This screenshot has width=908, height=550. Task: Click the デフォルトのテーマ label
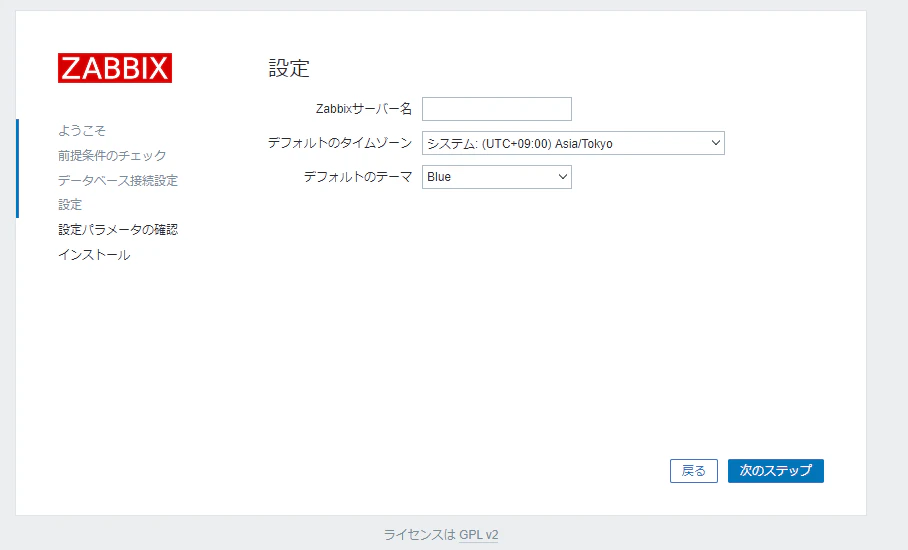pyautogui.click(x=358, y=177)
